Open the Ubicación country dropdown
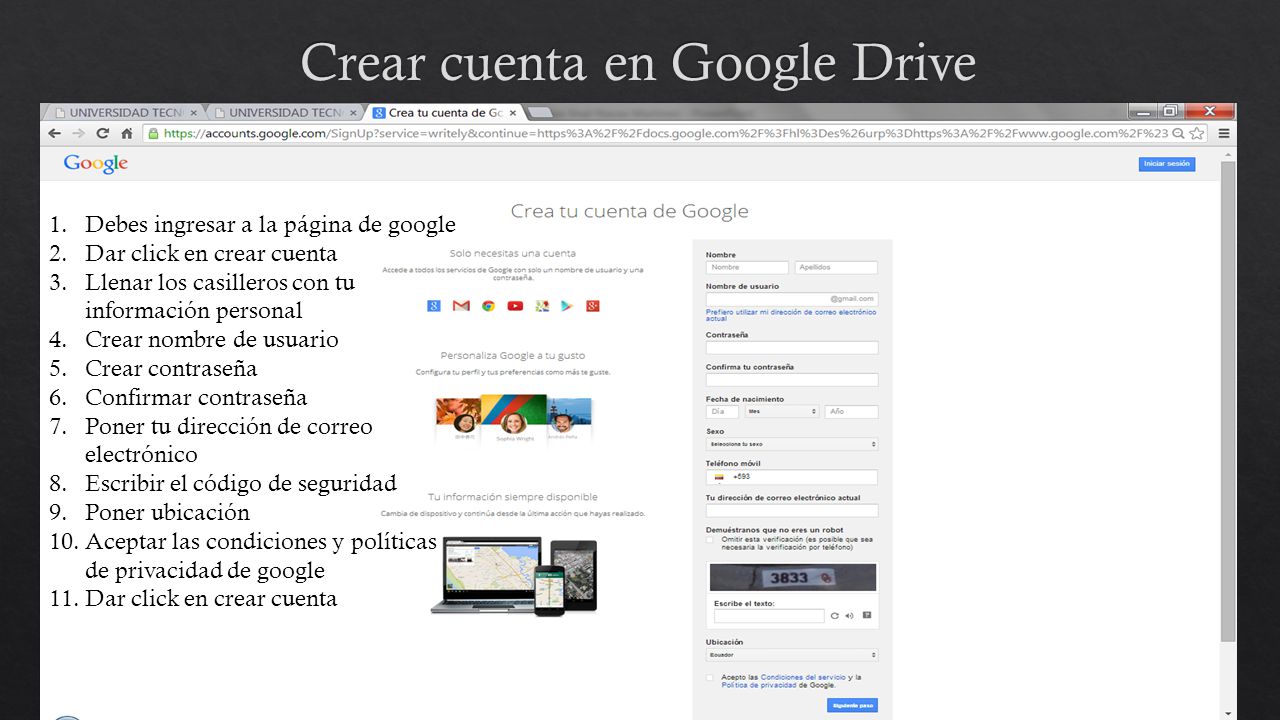The width and height of the screenshot is (1280, 720). 792,655
